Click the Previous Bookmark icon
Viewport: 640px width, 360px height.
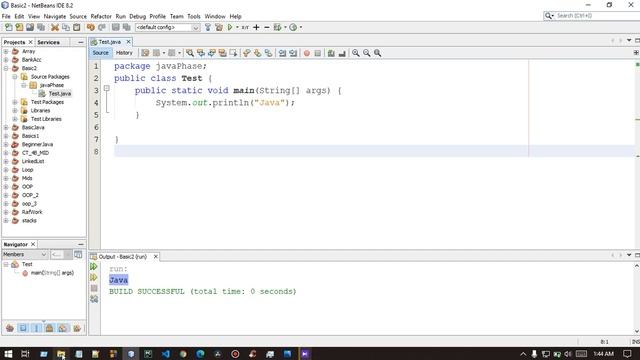(247, 53)
